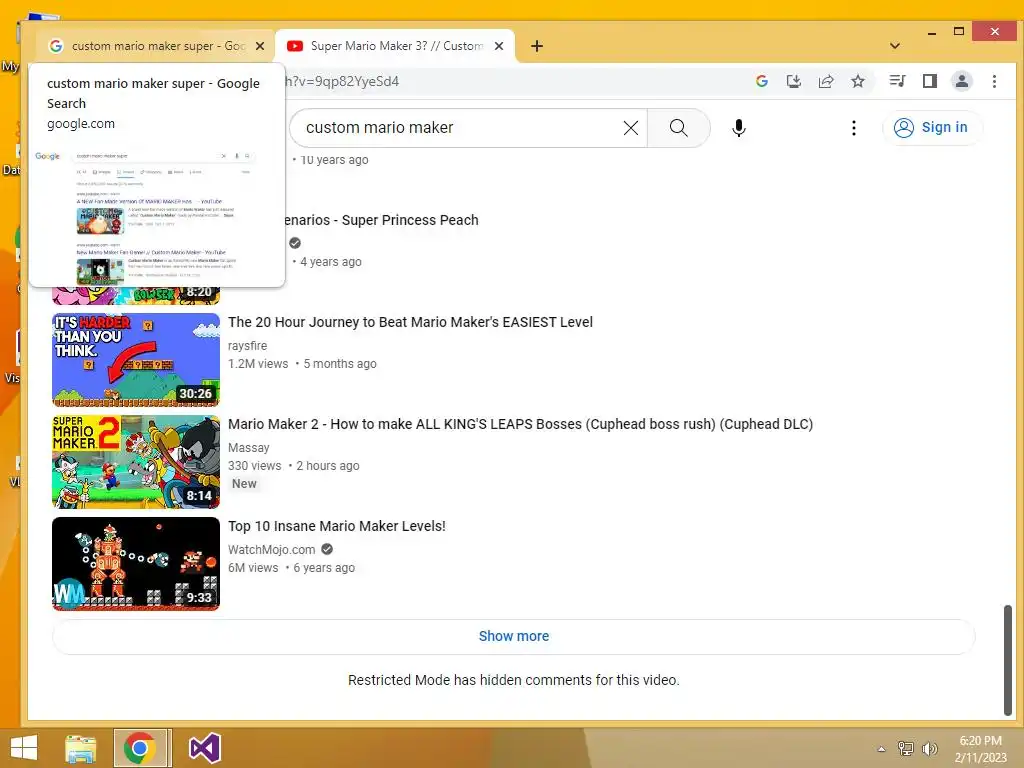Screen dimensions: 1024x768
Task: Click the YouTube search magnifier button
Action: 679,128
